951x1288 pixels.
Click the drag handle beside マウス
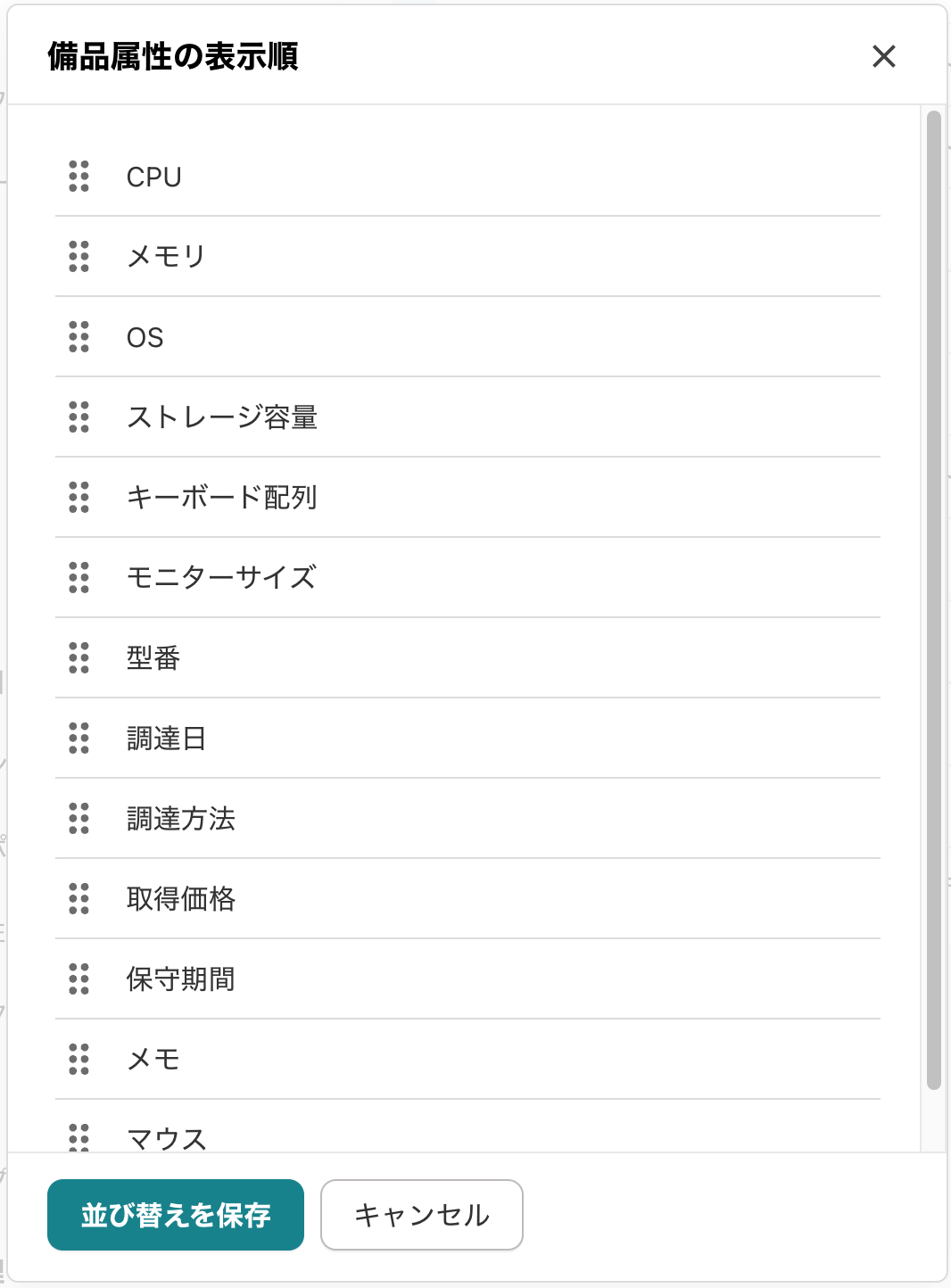click(79, 1137)
